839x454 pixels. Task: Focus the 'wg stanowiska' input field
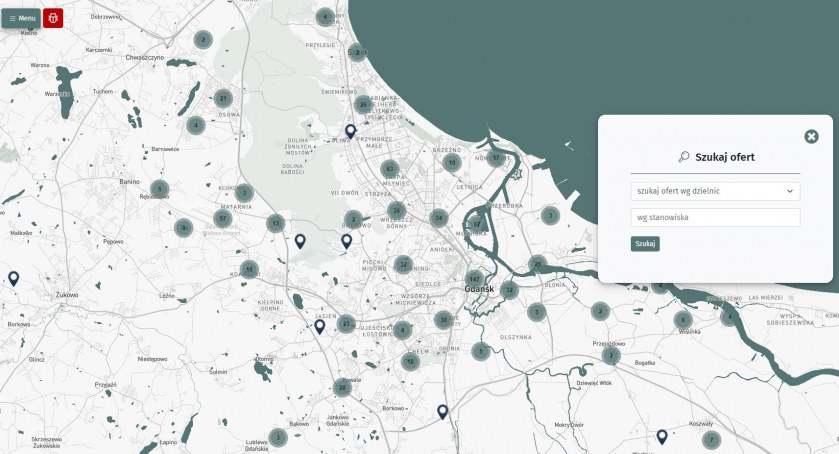pos(715,217)
